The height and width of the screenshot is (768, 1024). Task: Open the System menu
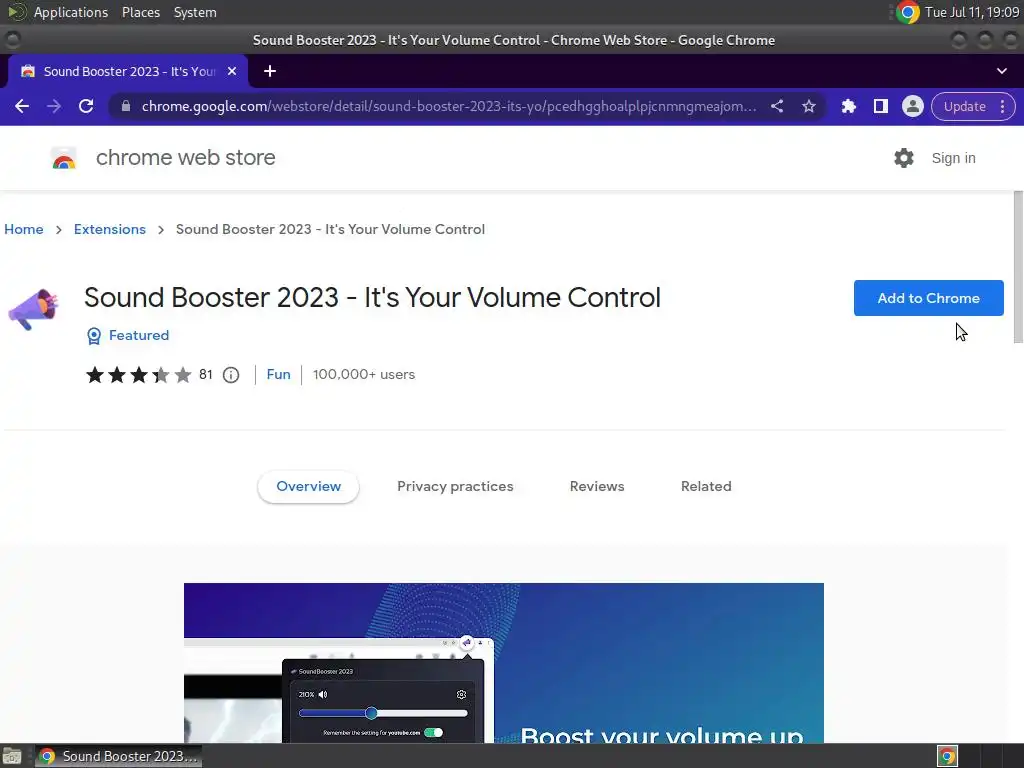[x=195, y=12]
